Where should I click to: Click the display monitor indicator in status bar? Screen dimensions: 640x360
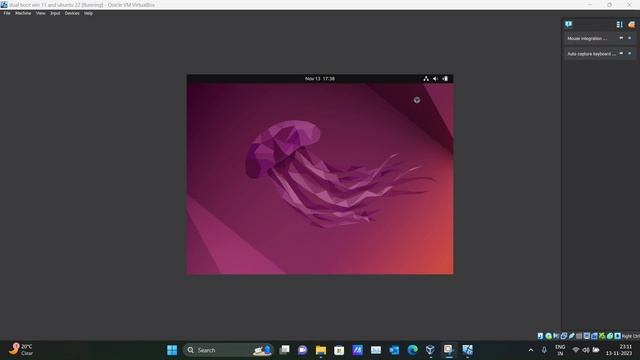point(587,336)
